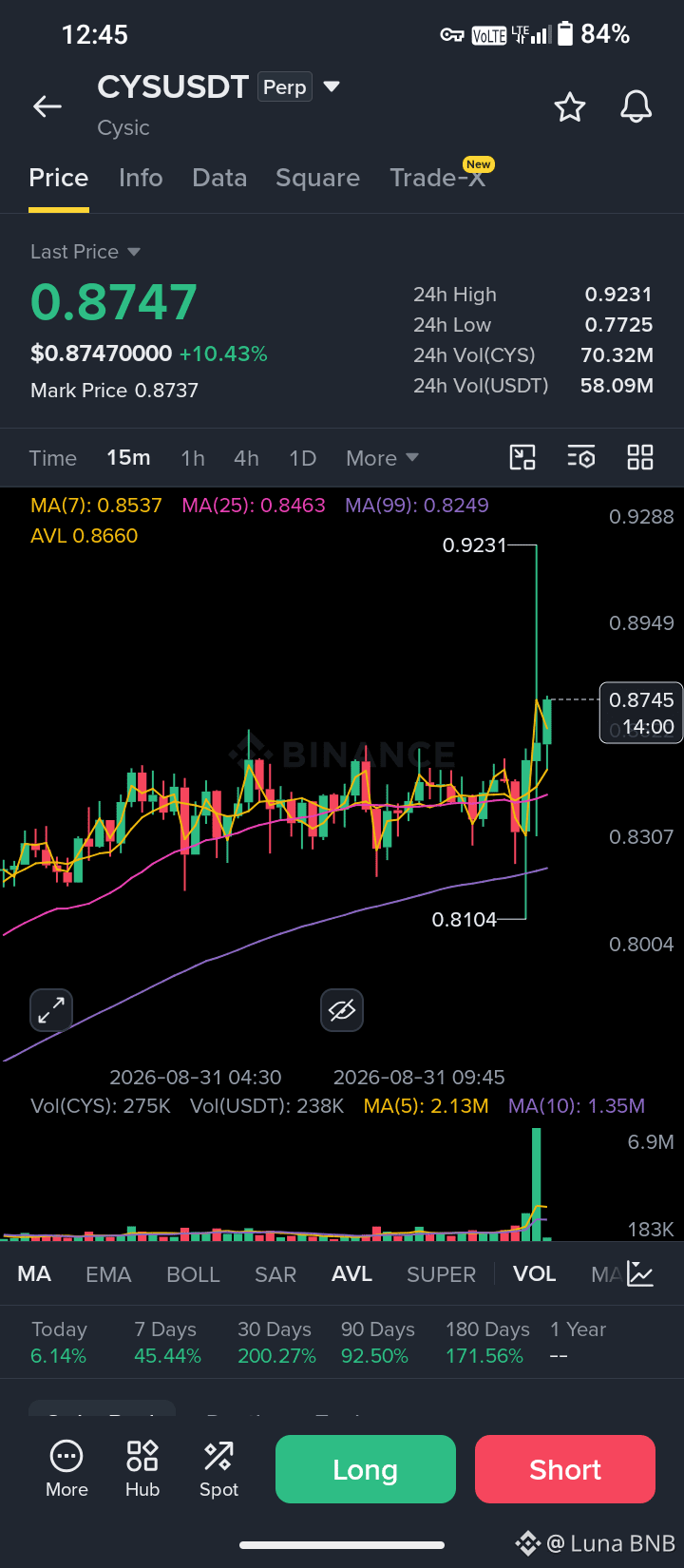Click the 0.8747 last price

point(114,302)
